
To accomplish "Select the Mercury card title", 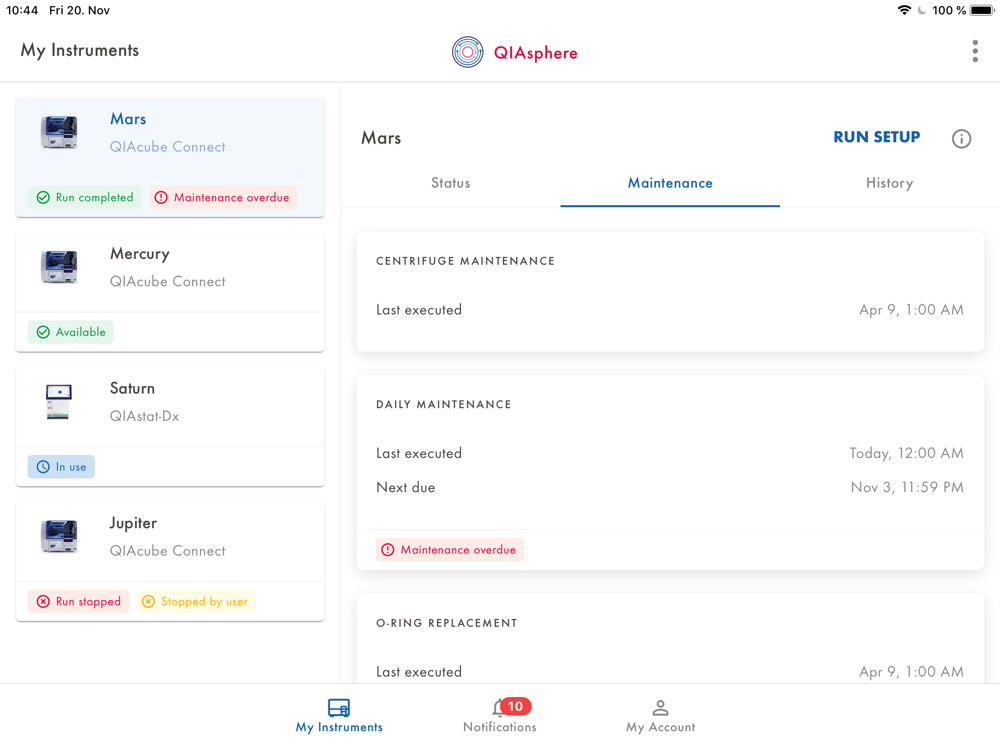I will click(x=140, y=254).
